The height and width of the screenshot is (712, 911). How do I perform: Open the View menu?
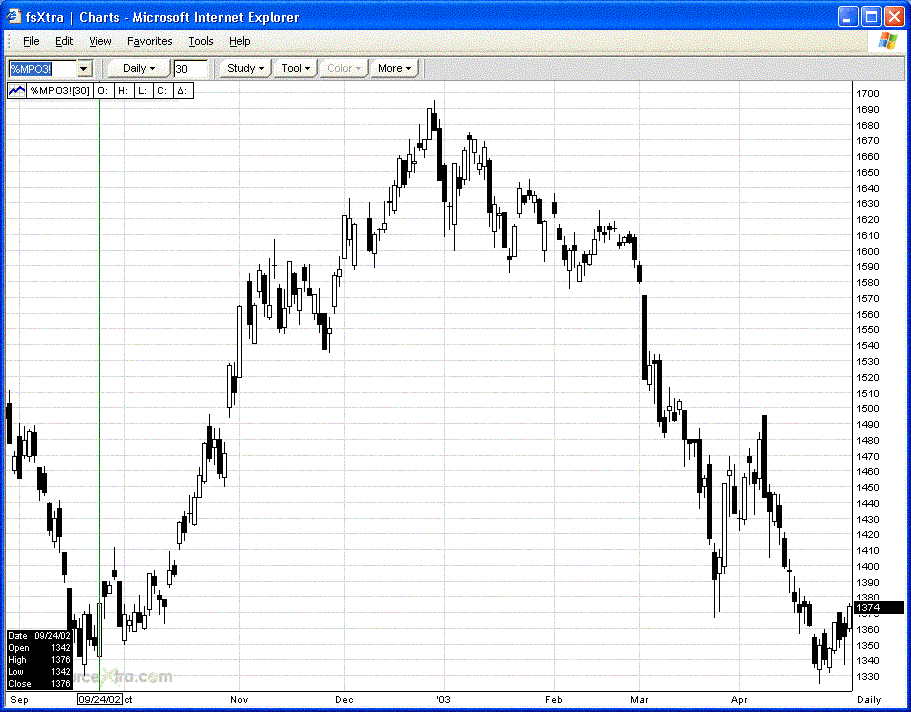coord(100,41)
